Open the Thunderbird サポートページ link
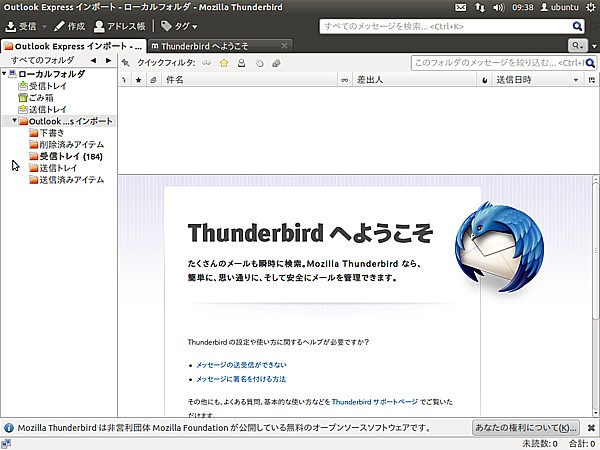The height and width of the screenshot is (450, 600). click(375, 402)
